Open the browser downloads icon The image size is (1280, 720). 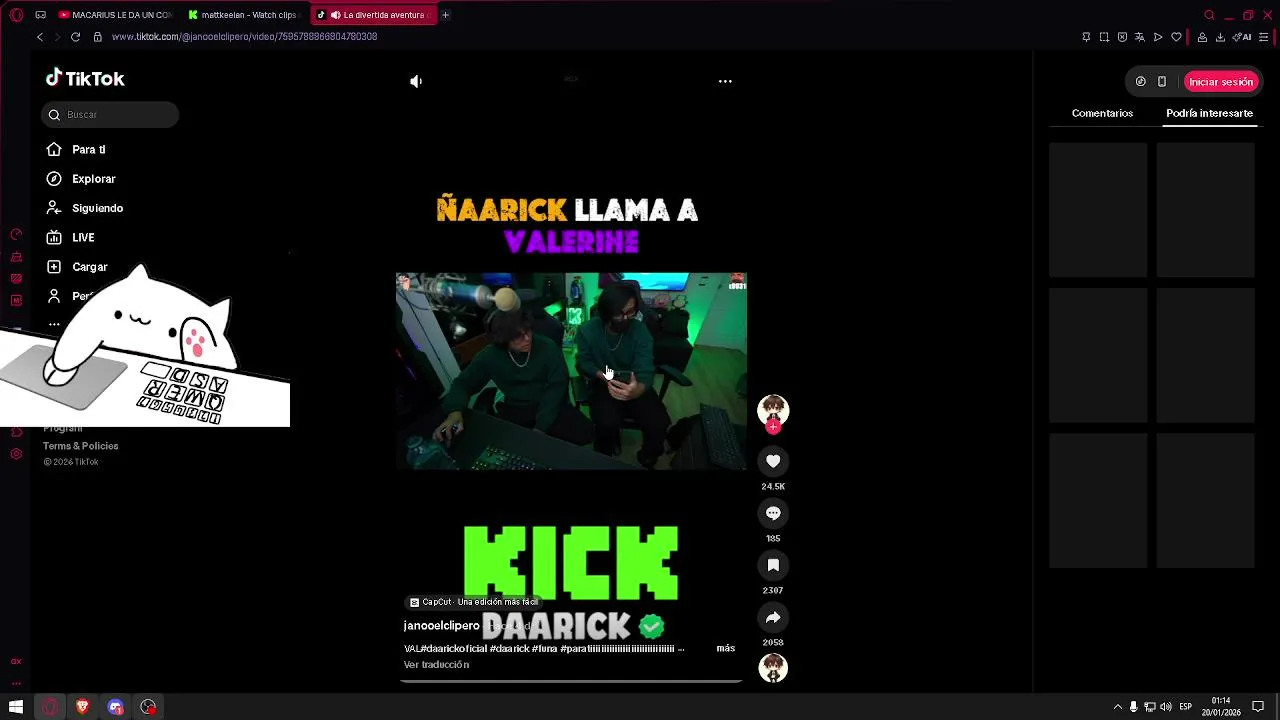(x=1221, y=37)
